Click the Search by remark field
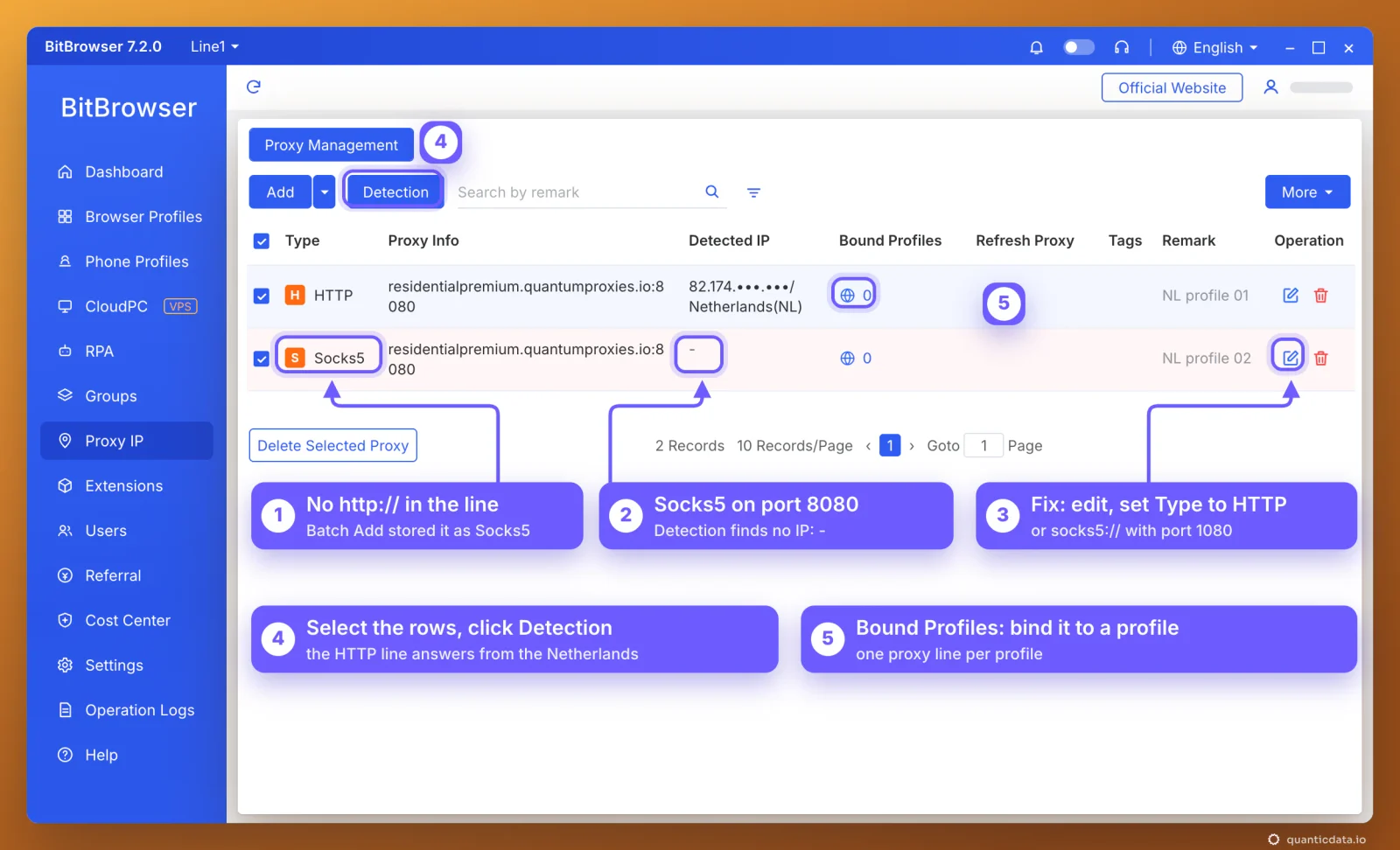This screenshot has width=1400, height=850. coord(577,192)
